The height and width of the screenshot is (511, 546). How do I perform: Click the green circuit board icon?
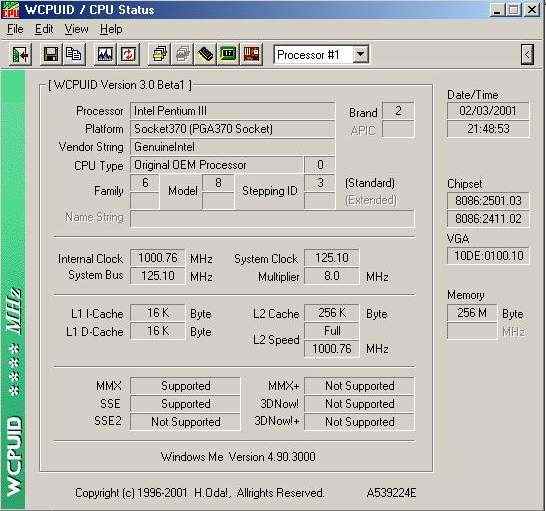point(228,54)
